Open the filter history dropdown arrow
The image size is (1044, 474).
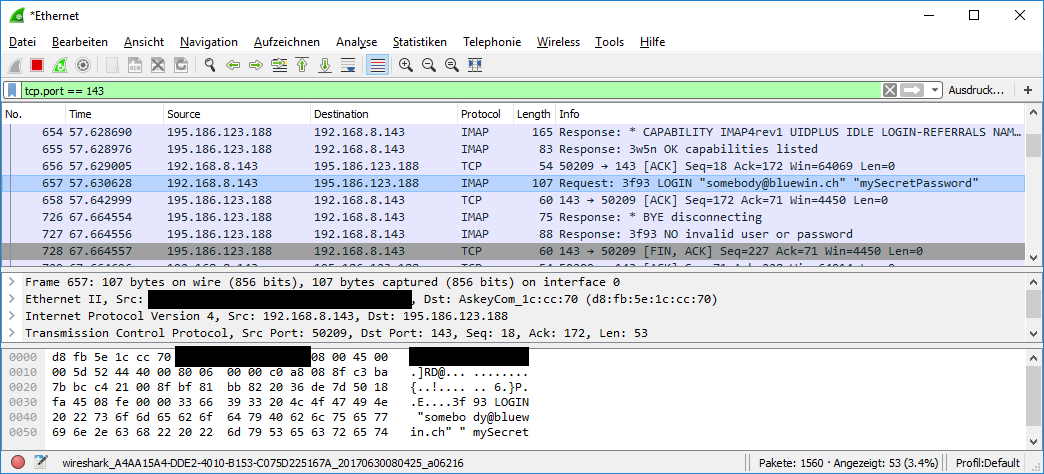(935, 90)
